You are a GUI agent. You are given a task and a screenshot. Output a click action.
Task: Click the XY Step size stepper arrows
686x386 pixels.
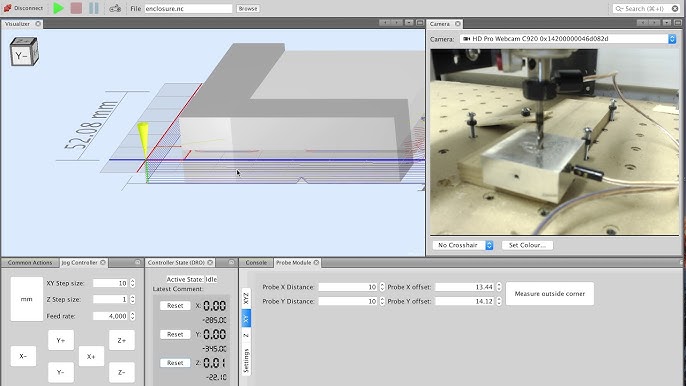133,283
